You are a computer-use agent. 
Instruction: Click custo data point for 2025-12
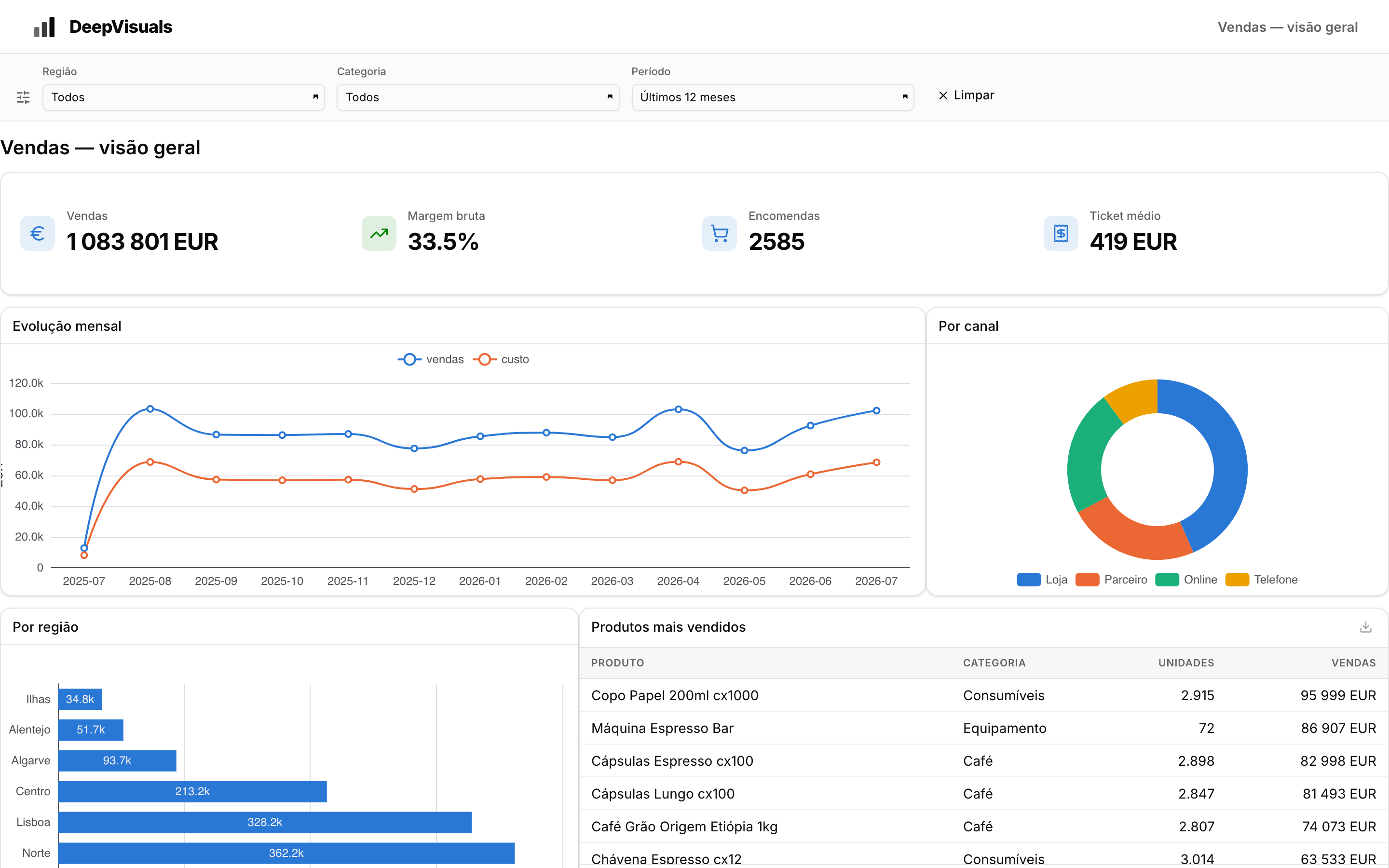click(x=414, y=489)
